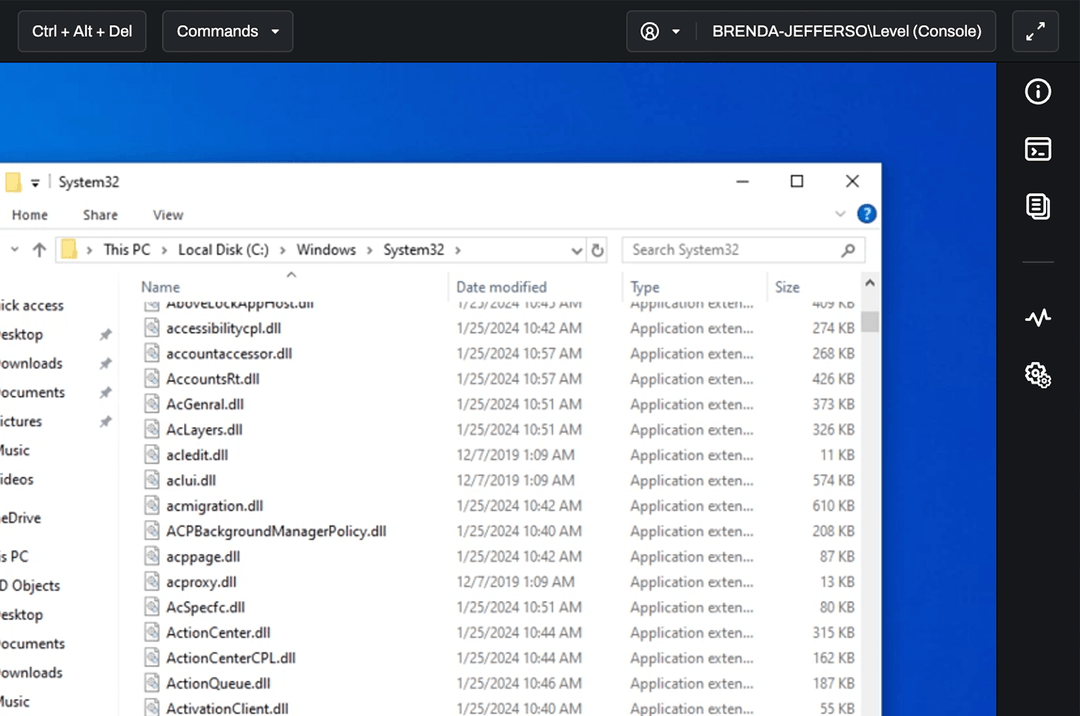This screenshot has width=1080, height=716.
Task: Open the remote session settings gear
Action: click(x=1038, y=375)
